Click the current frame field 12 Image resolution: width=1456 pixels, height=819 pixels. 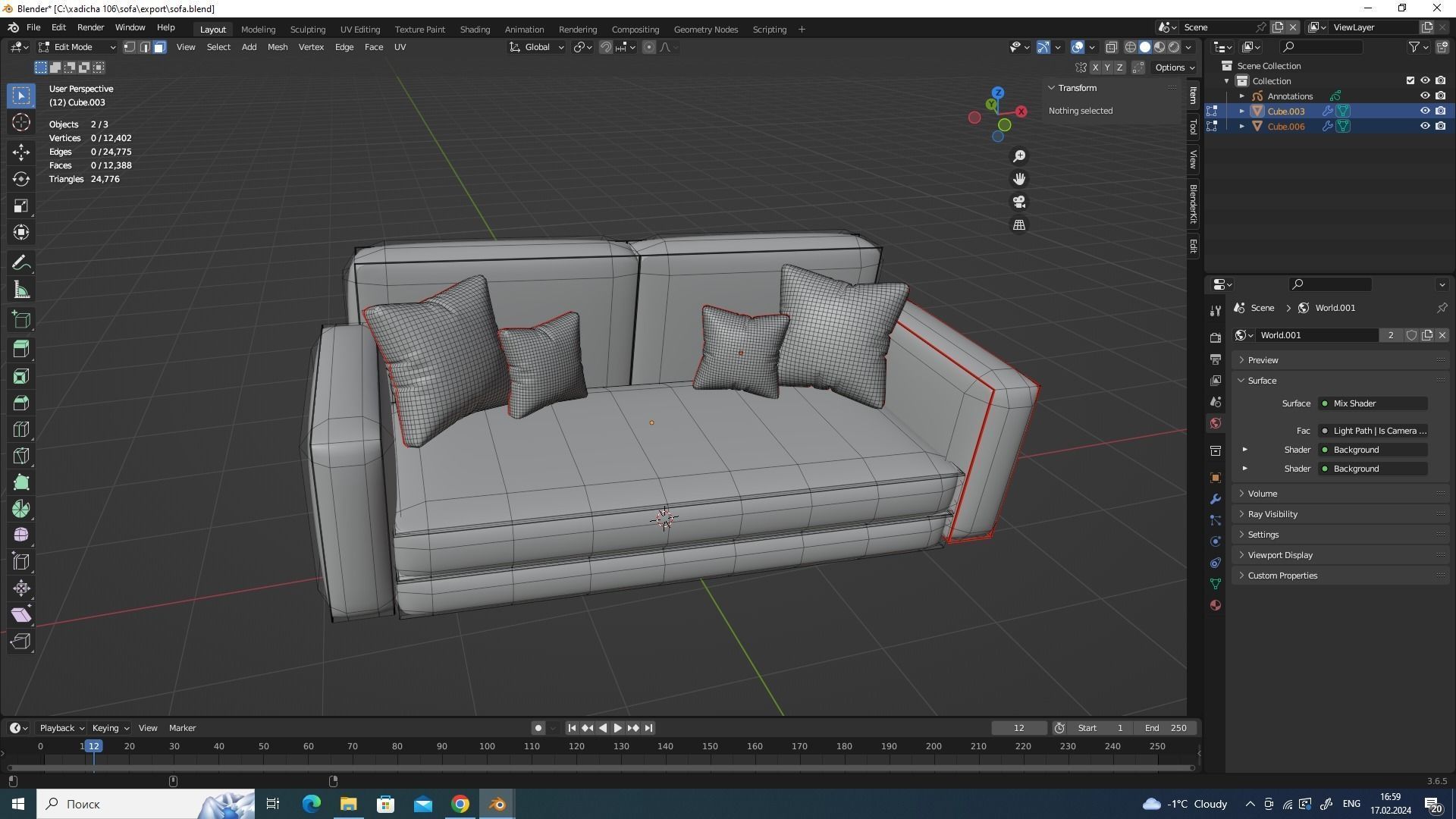coord(1019,728)
